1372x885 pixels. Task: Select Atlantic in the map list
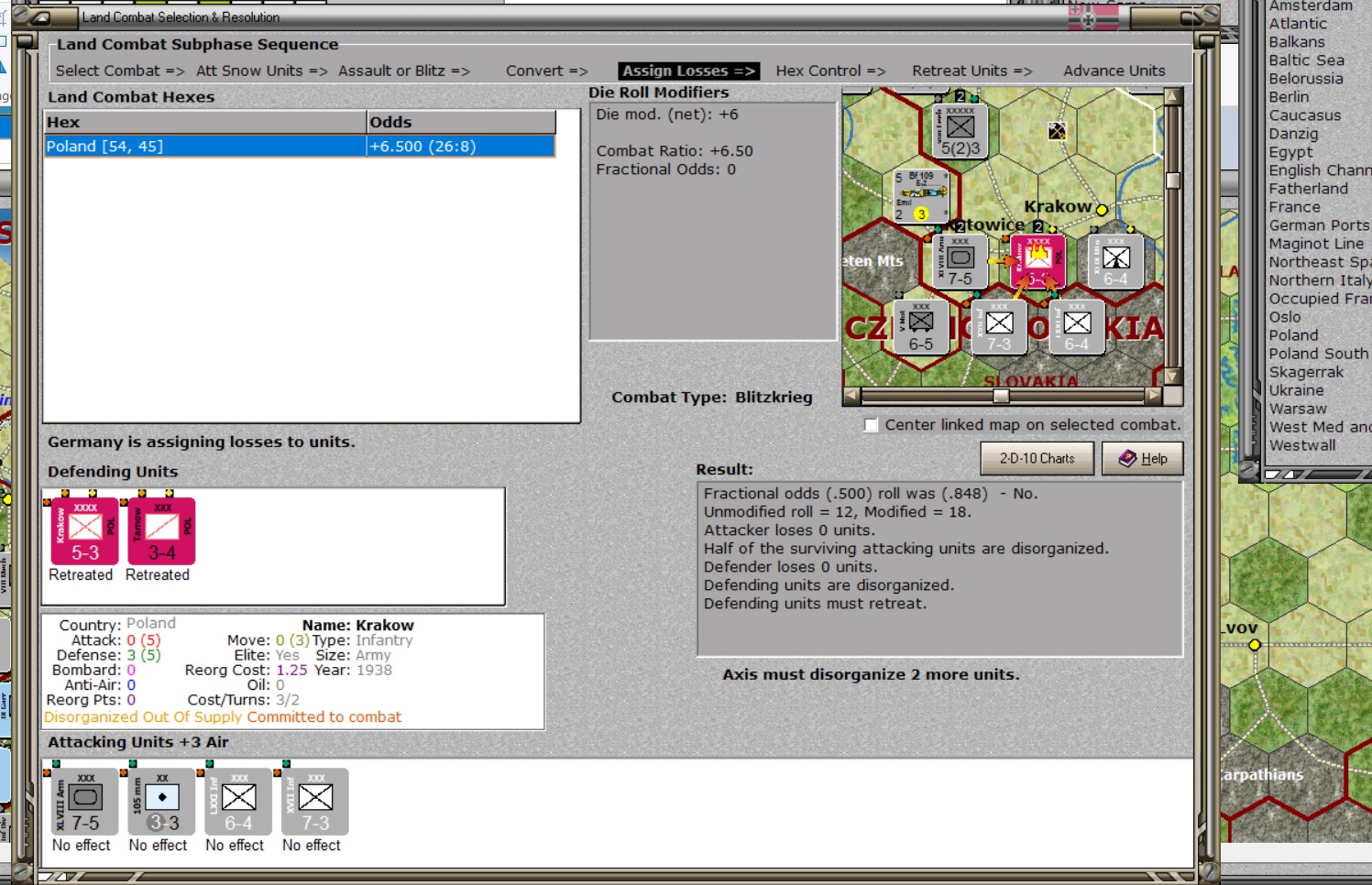(1298, 24)
